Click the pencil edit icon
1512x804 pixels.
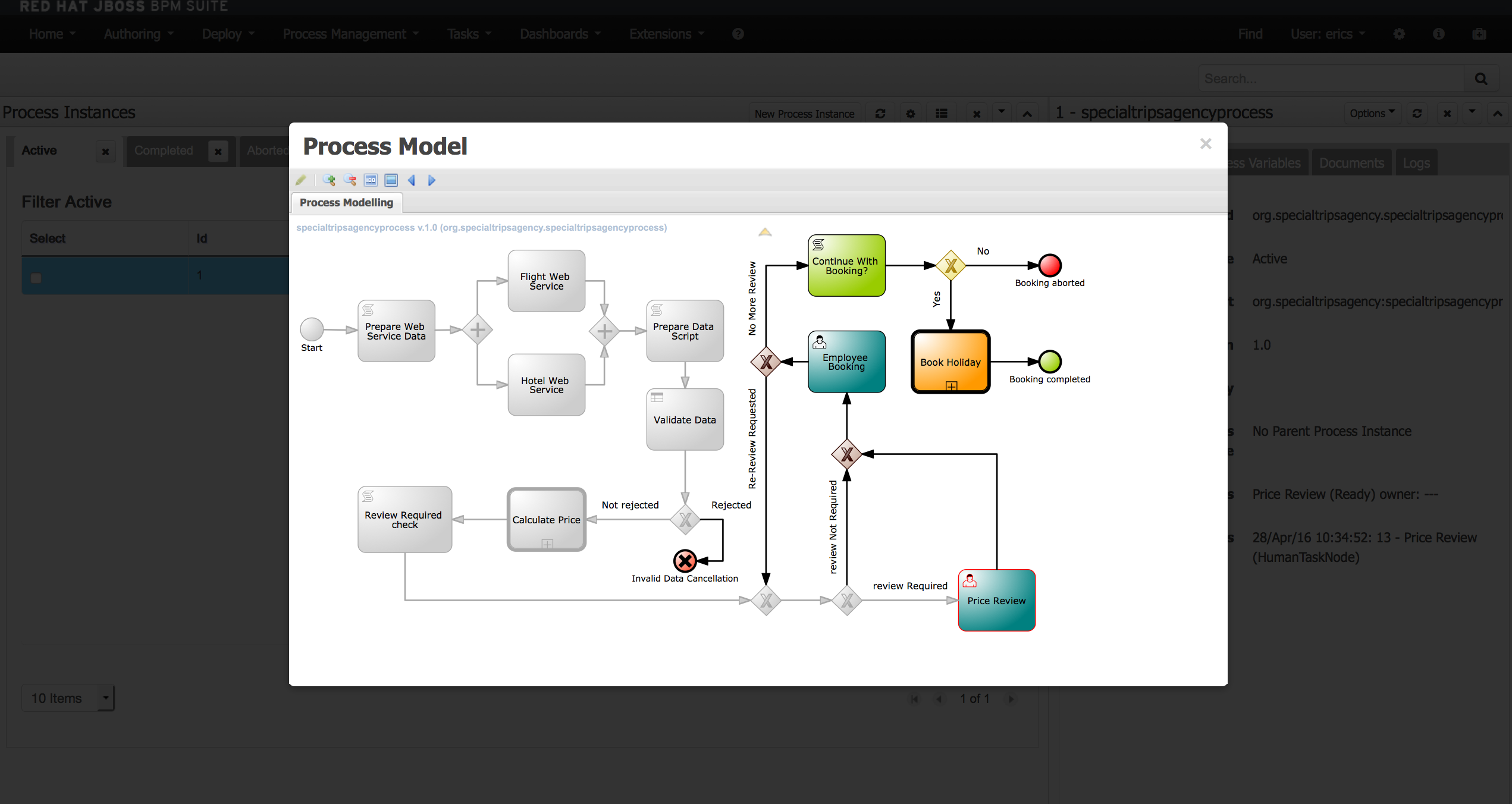(x=301, y=180)
